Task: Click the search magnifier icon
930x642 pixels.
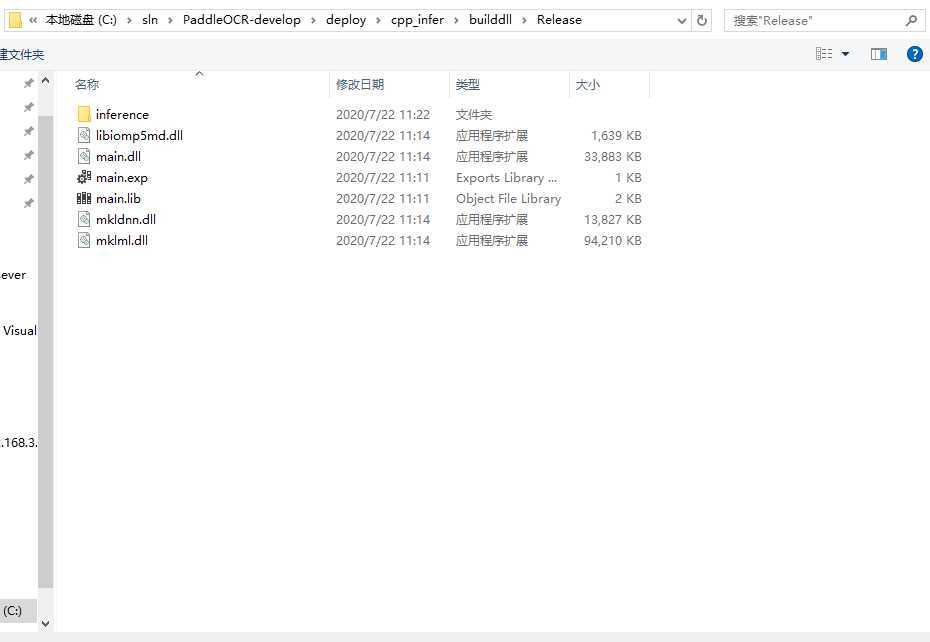Action: [x=911, y=20]
